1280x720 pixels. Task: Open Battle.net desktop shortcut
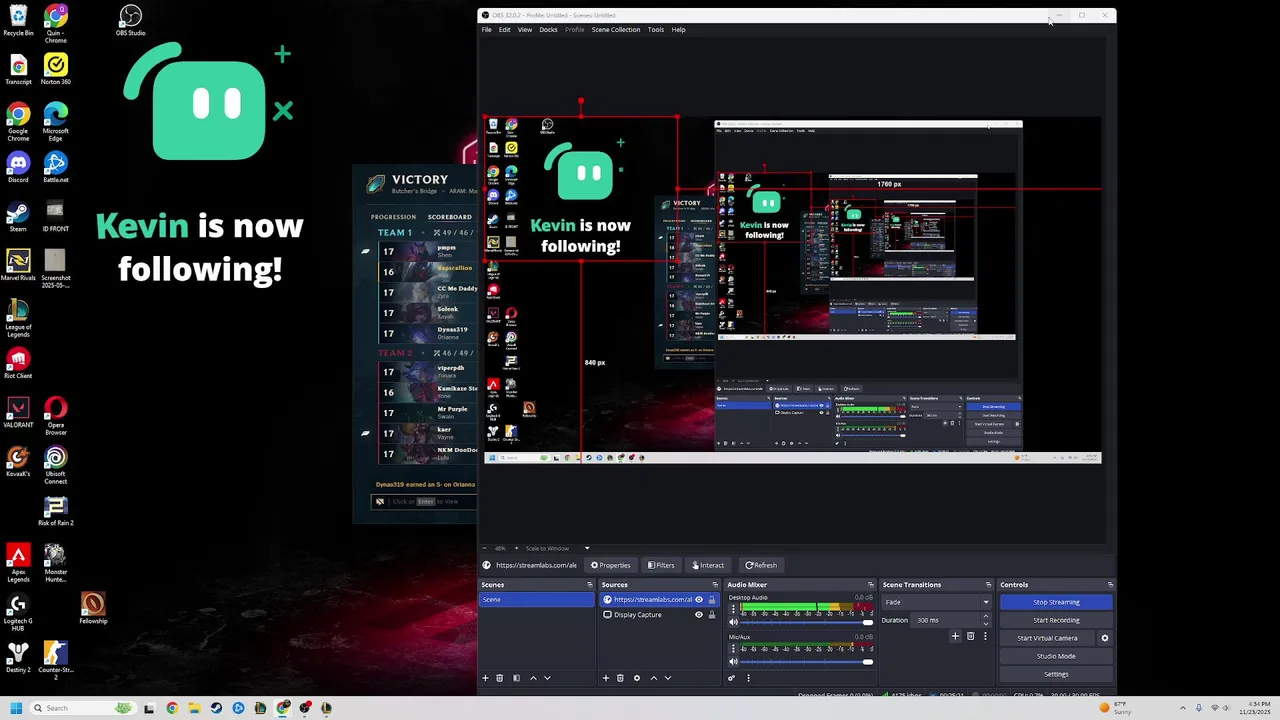coord(55,168)
